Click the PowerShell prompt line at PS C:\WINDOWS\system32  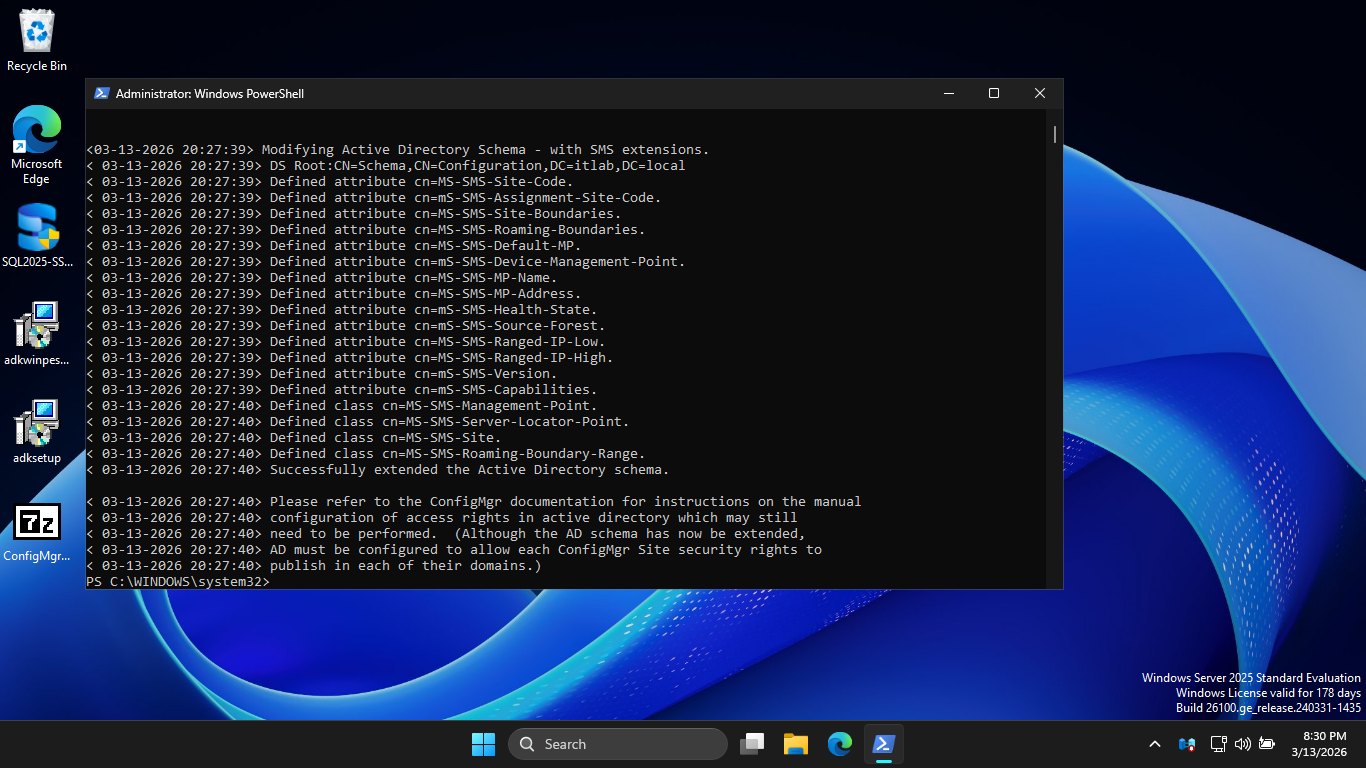pyautogui.click(x=178, y=582)
